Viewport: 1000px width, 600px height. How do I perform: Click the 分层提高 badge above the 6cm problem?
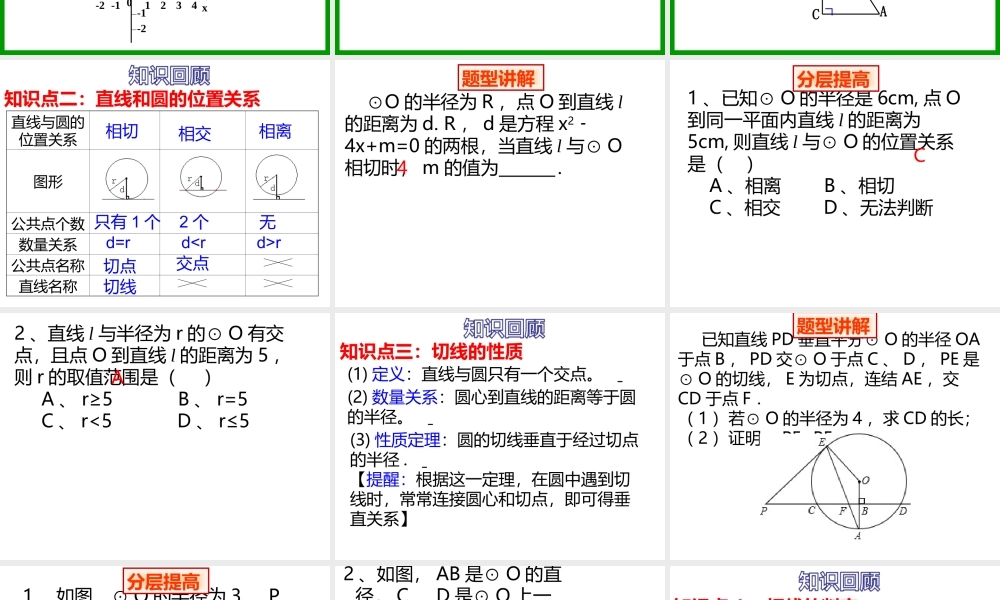(x=835, y=79)
